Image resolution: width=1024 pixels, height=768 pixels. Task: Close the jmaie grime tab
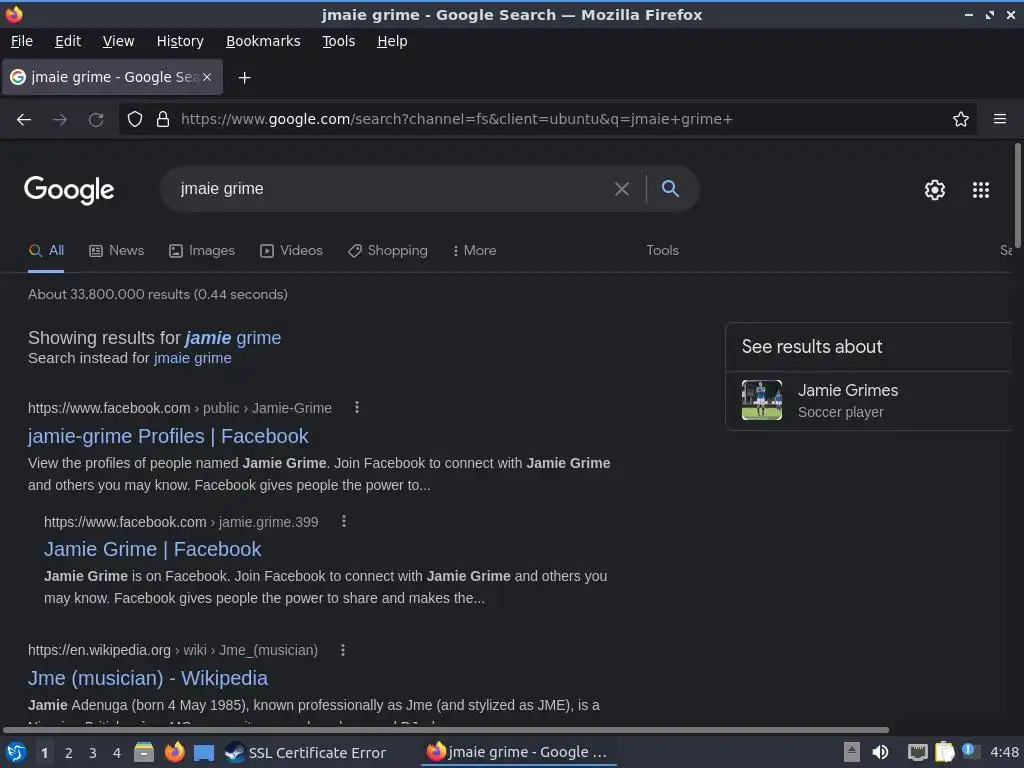pos(207,77)
